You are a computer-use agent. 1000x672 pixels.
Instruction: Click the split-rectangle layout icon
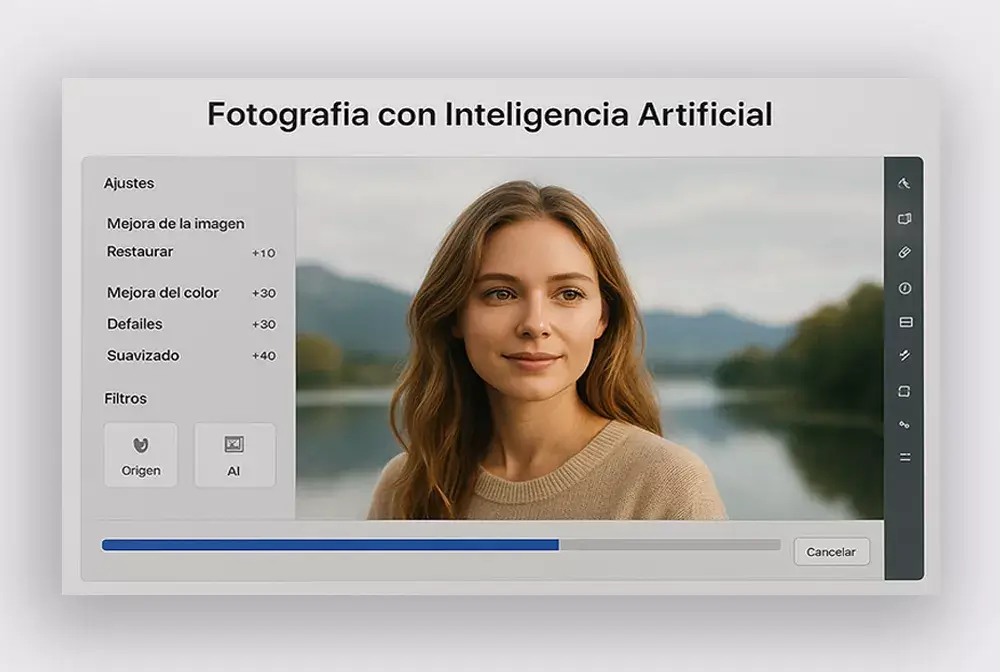pos(904,322)
